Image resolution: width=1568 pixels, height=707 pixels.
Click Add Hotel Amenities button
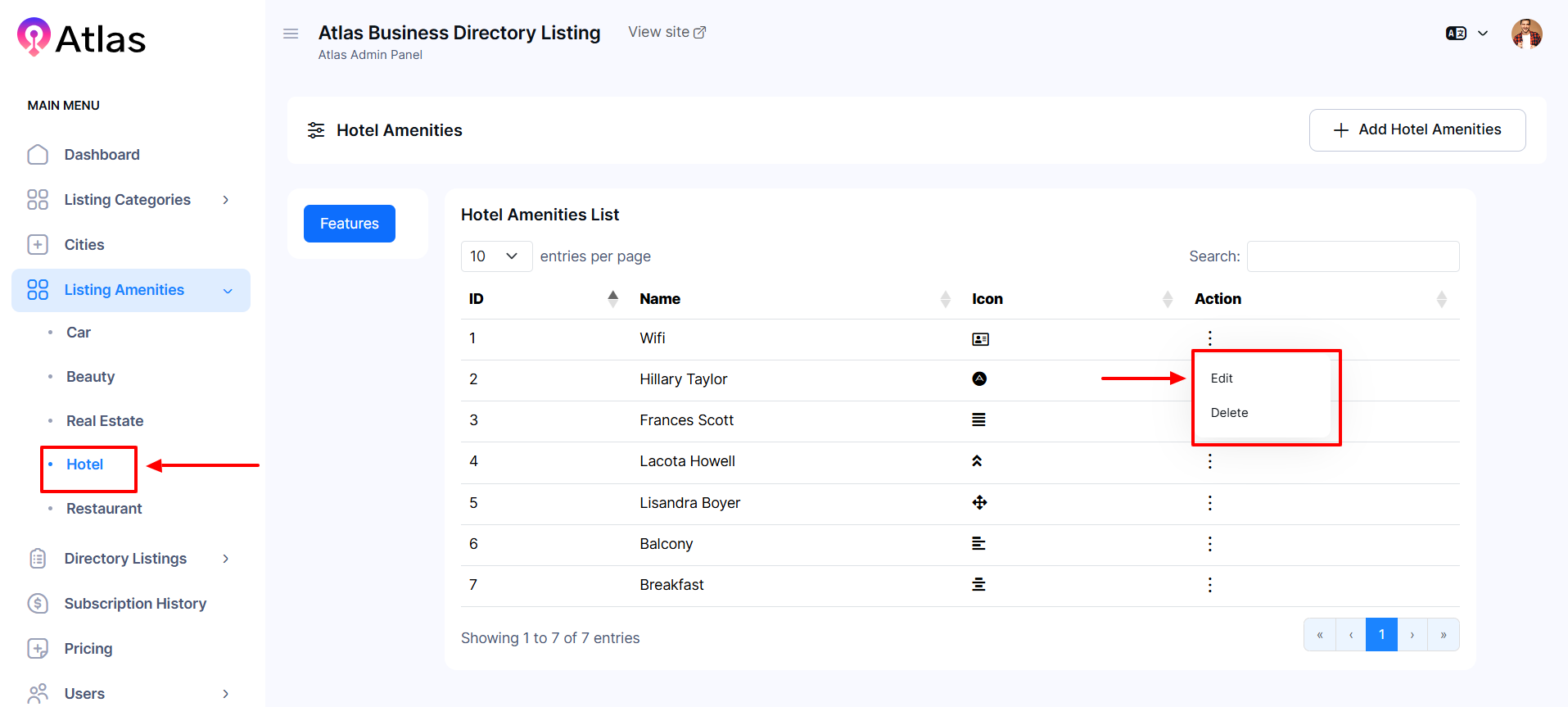(x=1417, y=130)
